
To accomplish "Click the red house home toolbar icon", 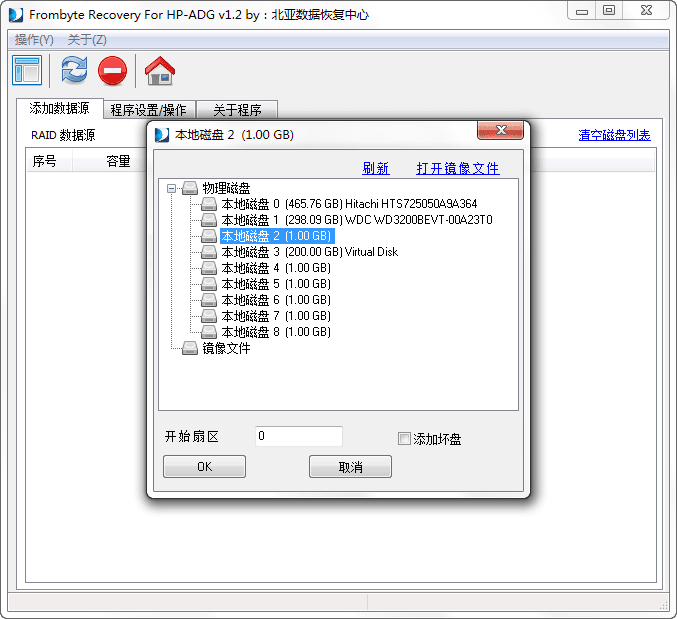I will [x=160, y=70].
